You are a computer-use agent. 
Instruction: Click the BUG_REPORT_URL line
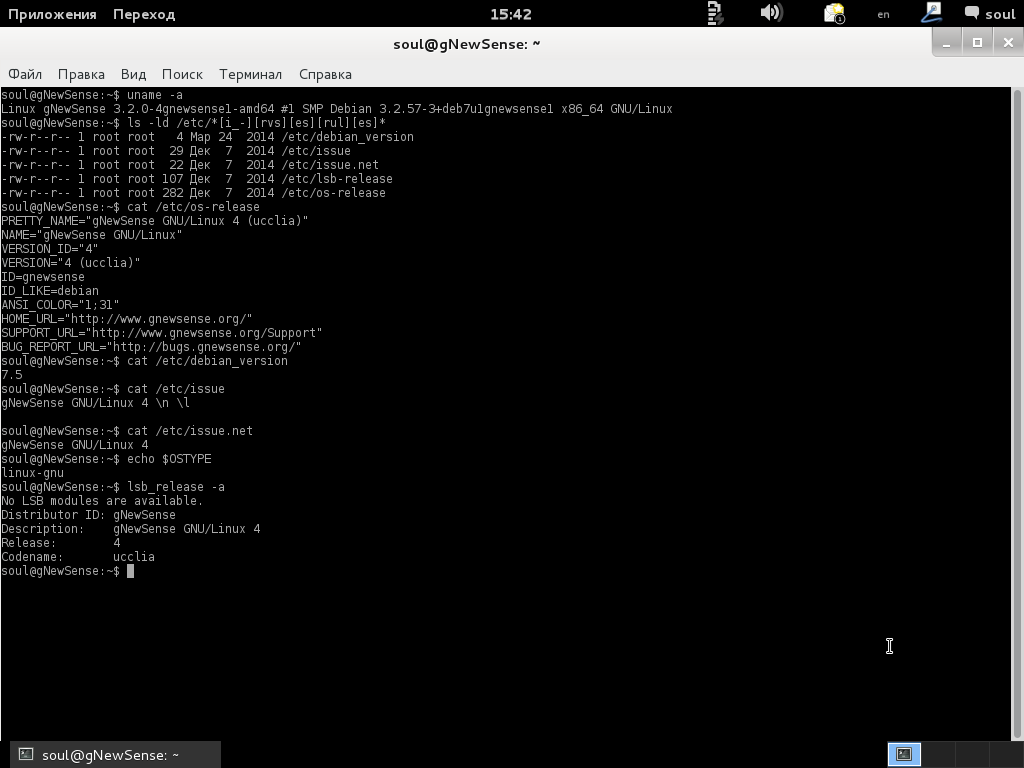[x=152, y=347]
